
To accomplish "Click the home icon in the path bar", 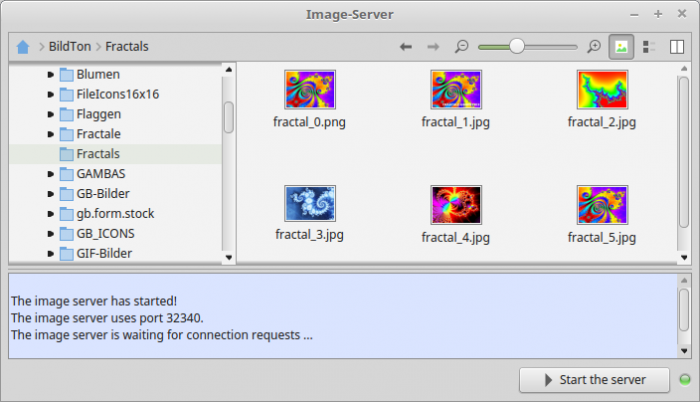I will (22, 46).
